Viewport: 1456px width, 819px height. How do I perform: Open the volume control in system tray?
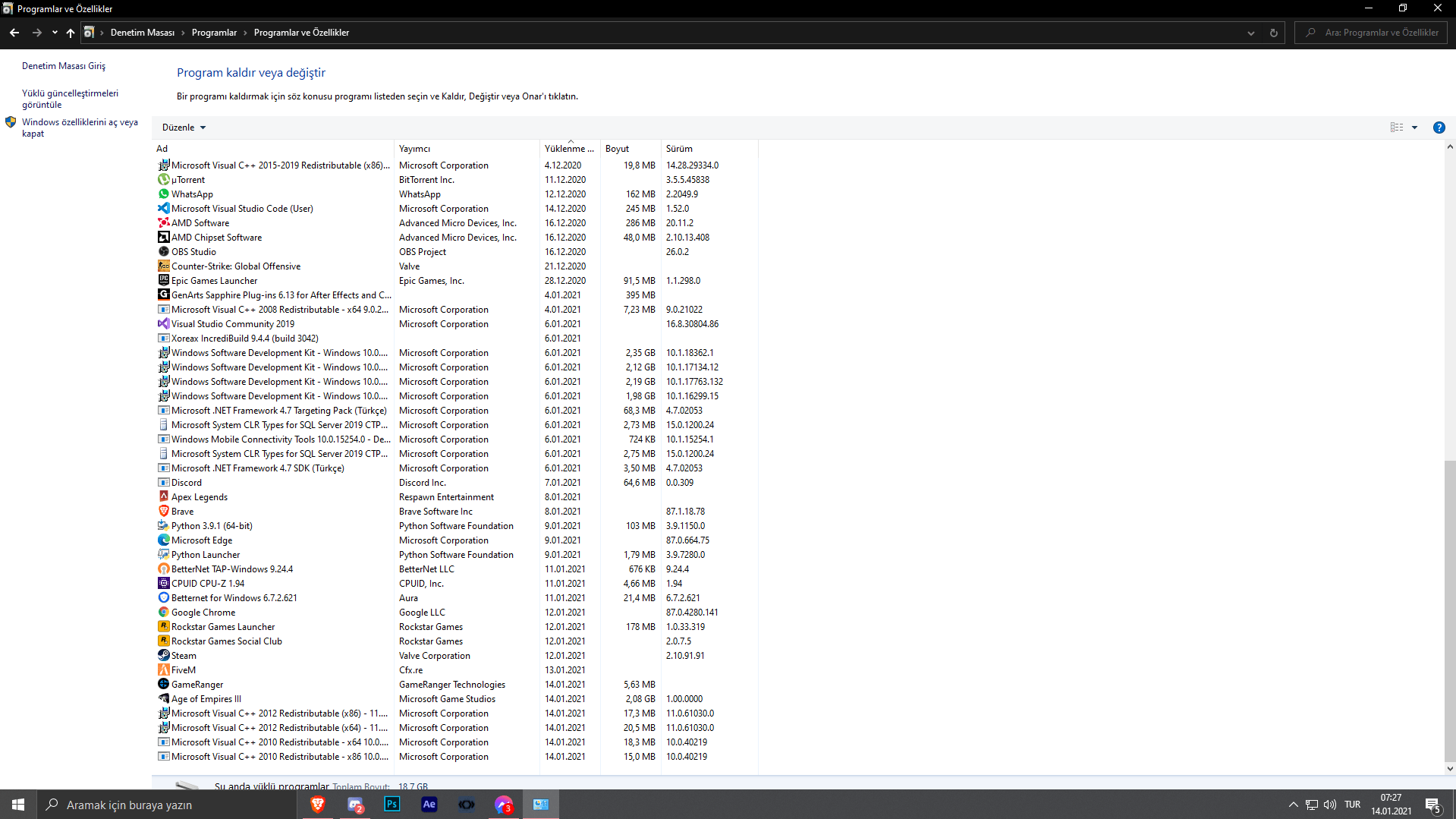coord(1330,805)
